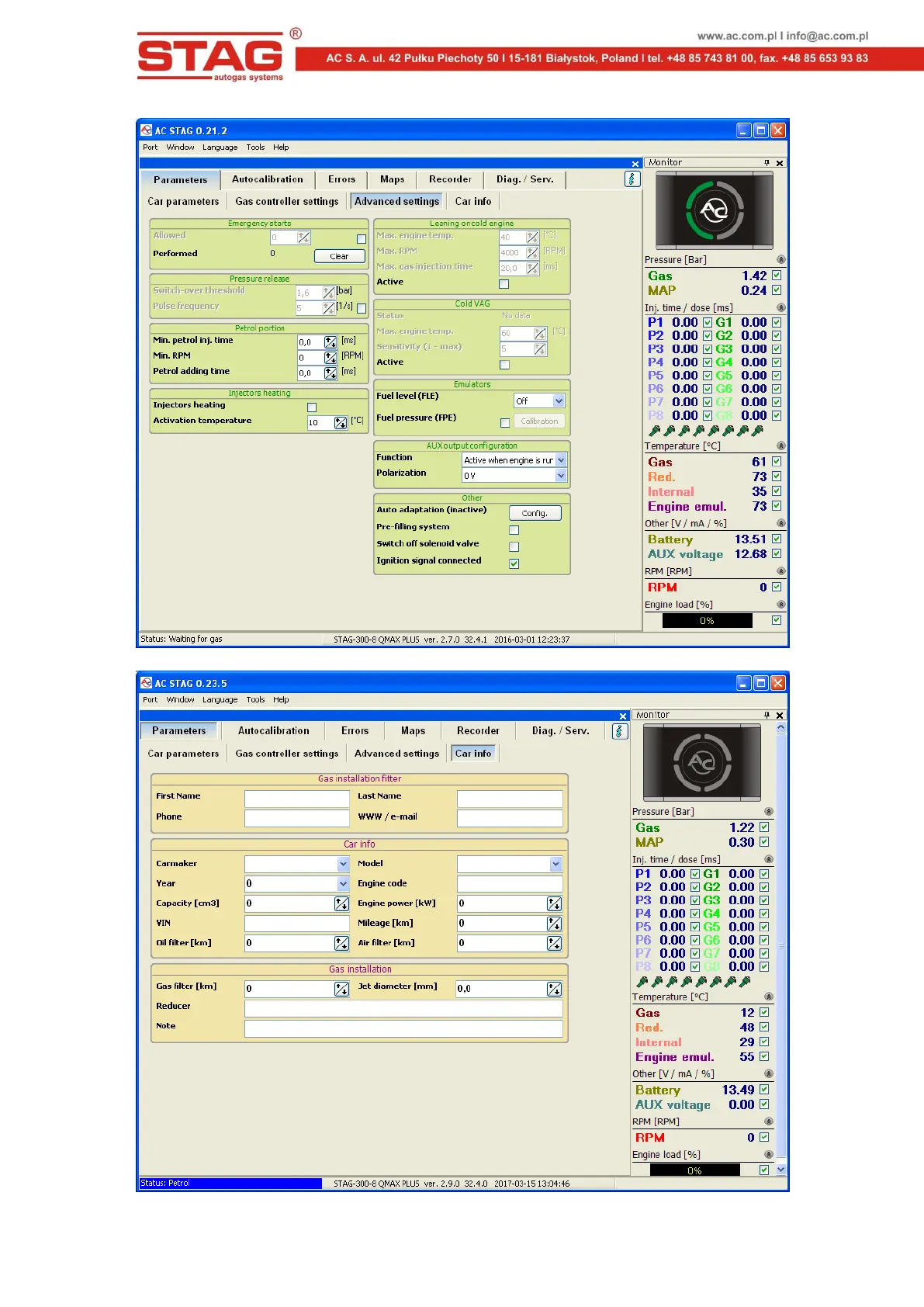Click the blue connection icon in AC STAG 0.21.2
924x1307 pixels.
click(x=632, y=179)
